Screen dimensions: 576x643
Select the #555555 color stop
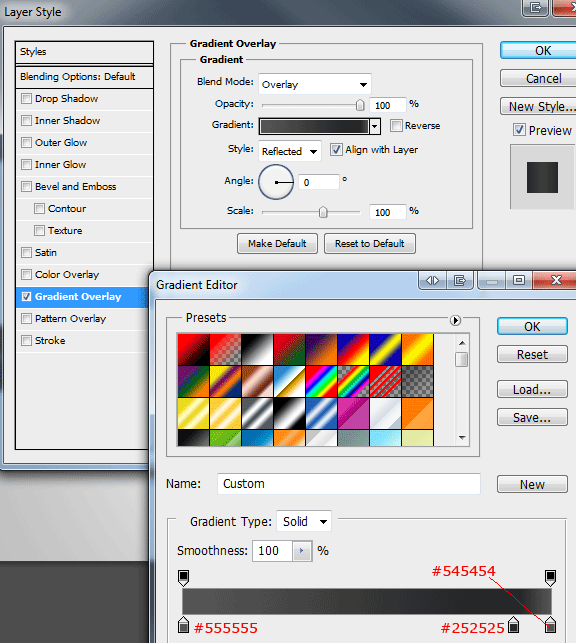tap(184, 625)
